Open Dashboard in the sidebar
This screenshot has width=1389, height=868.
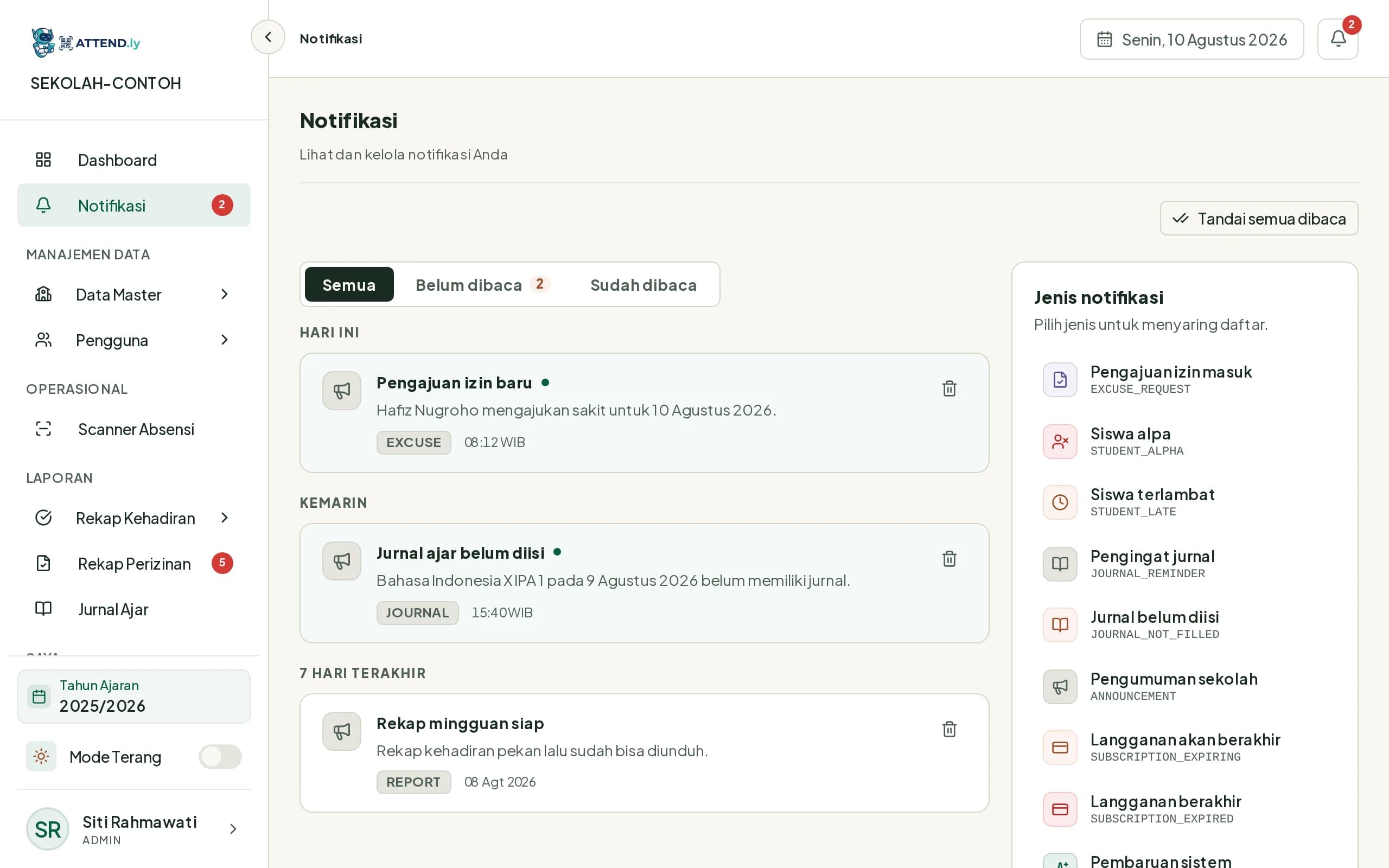click(133, 160)
